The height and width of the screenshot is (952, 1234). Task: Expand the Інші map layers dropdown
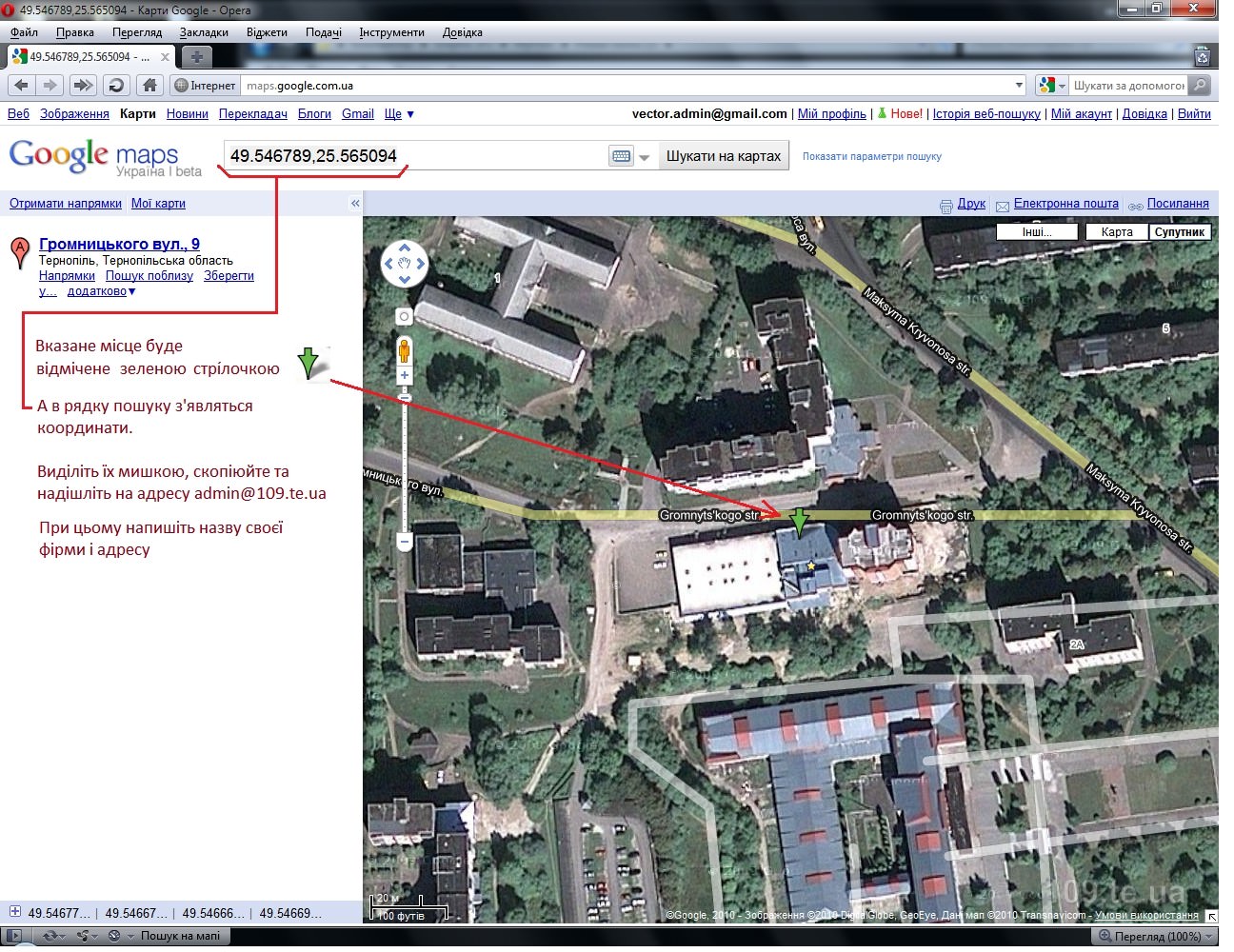(1036, 231)
